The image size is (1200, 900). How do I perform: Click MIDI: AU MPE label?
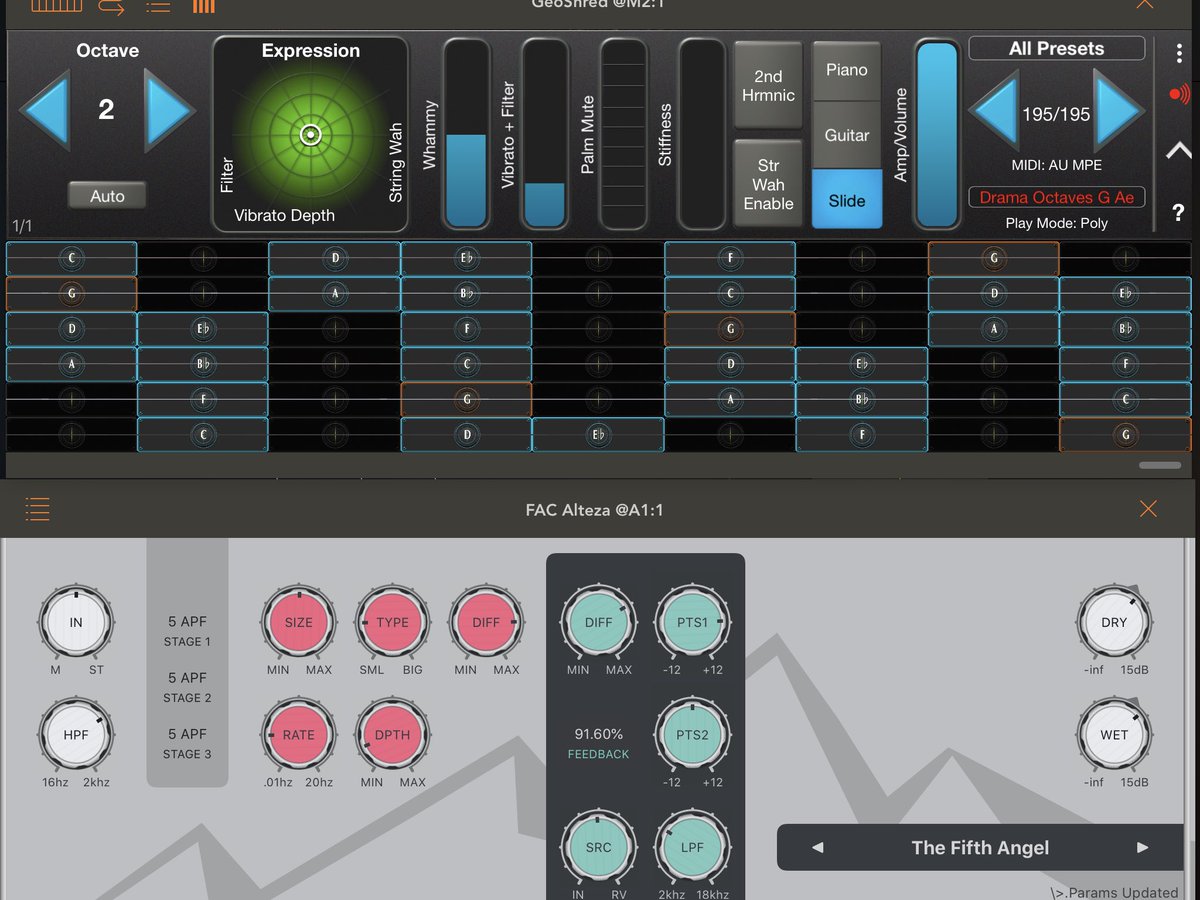tap(1057, 165)
